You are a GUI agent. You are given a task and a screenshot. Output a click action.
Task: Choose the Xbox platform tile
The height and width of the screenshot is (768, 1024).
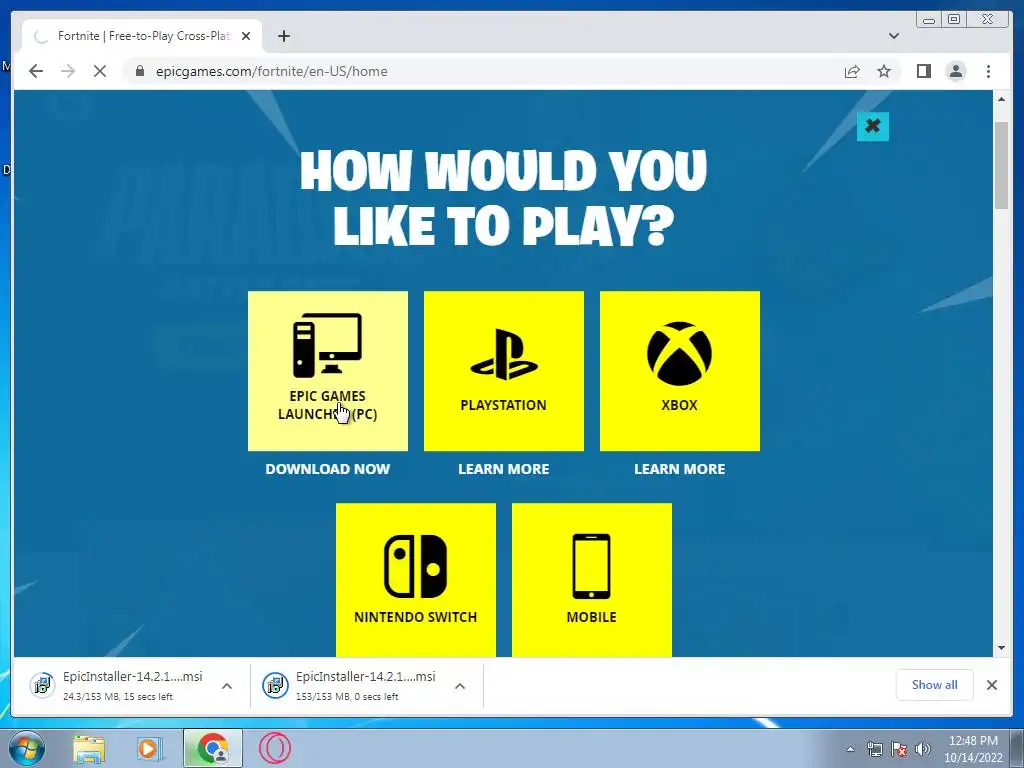[680, 371]
